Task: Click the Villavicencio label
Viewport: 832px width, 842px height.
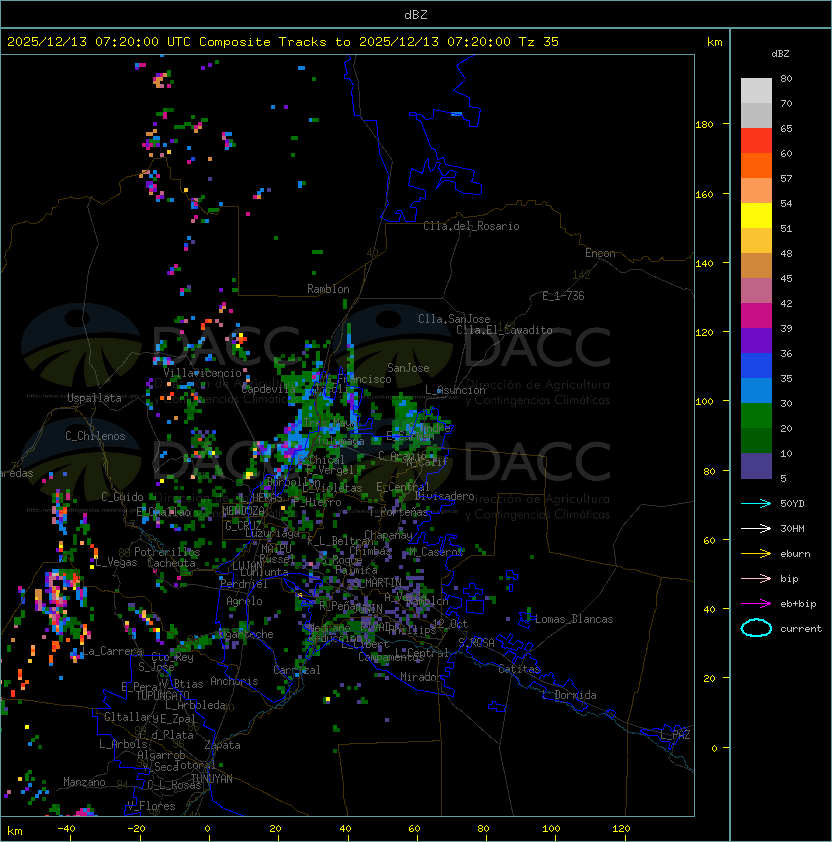Action: point(202,373)
